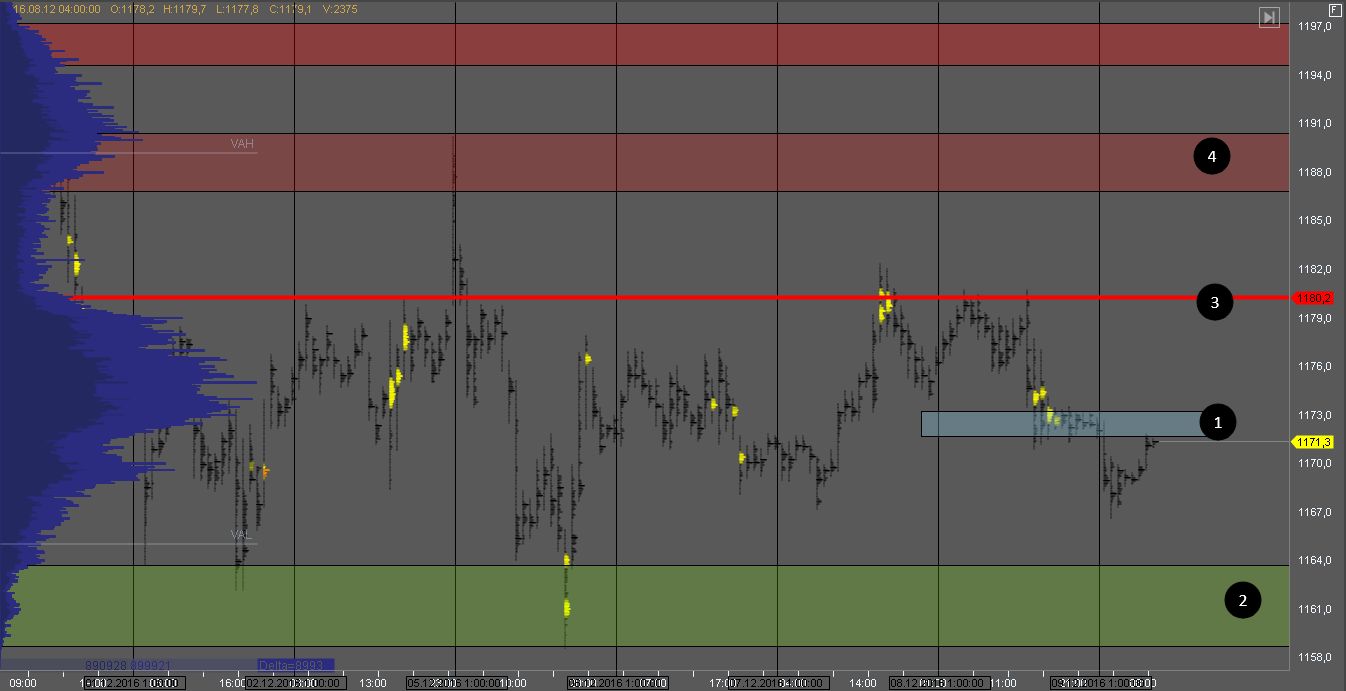The height and width of the screenshot is (691, 1346).
Task: Click the 07.12.2016 date marker on time axis
Action: [768, 683]
